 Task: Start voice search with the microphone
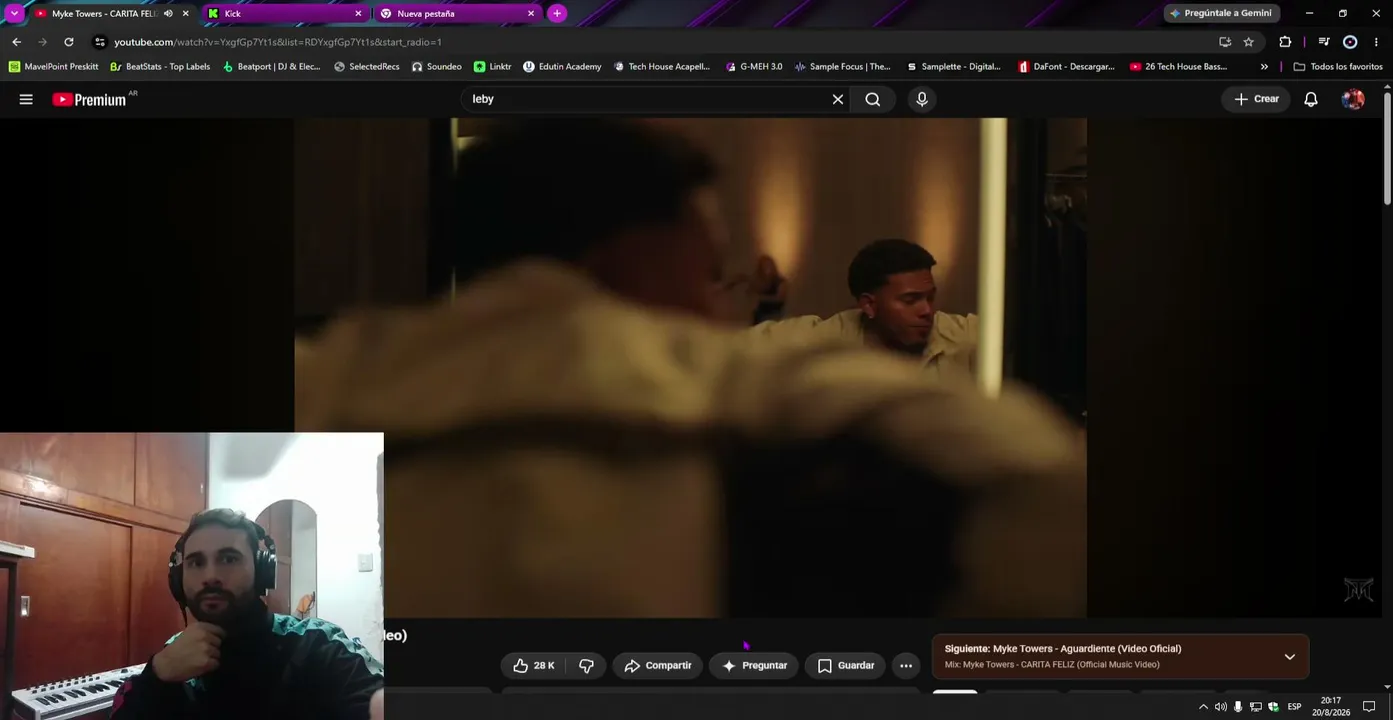(x=922, y=99)
